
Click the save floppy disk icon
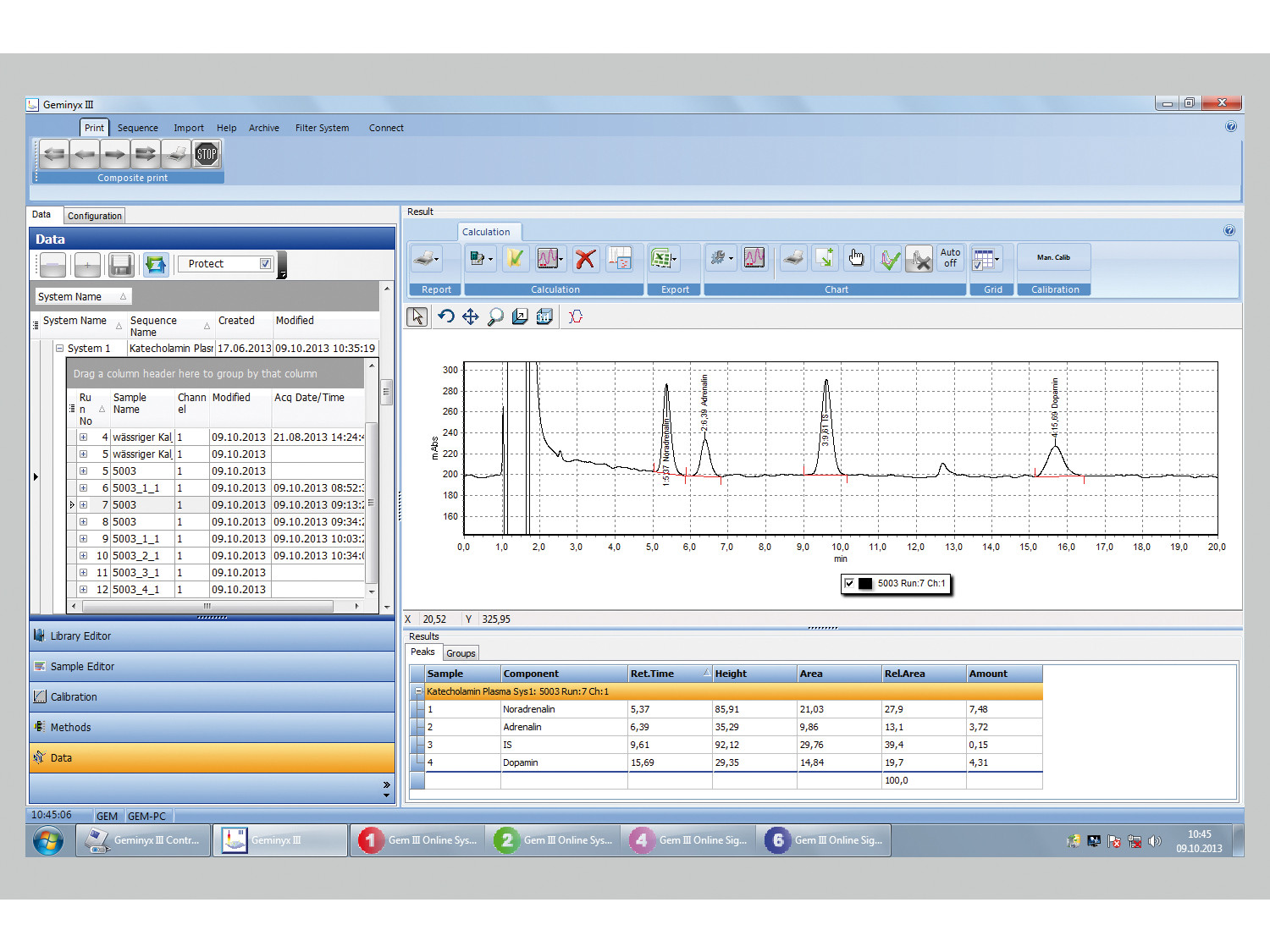[121, 265]
